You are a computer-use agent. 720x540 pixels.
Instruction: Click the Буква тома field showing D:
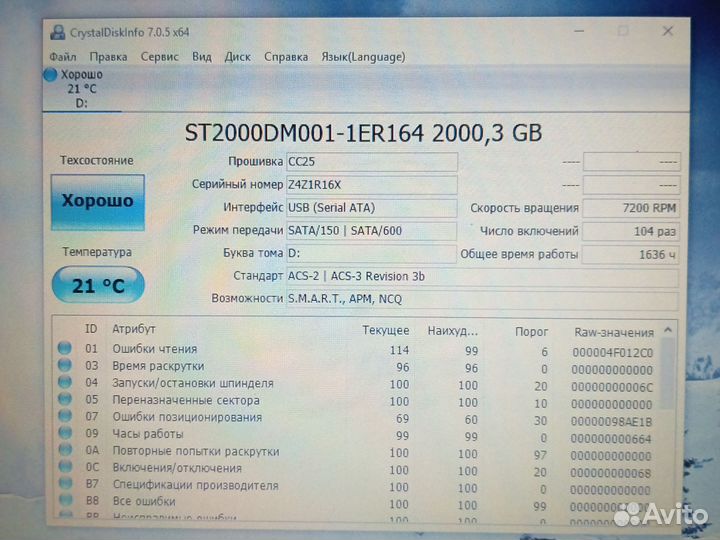(371, 253)
